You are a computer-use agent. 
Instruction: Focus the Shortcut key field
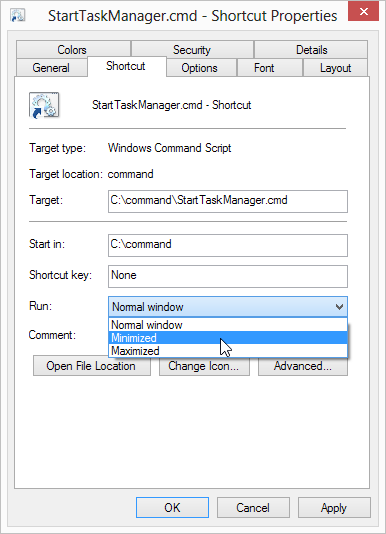click(228, 276)
